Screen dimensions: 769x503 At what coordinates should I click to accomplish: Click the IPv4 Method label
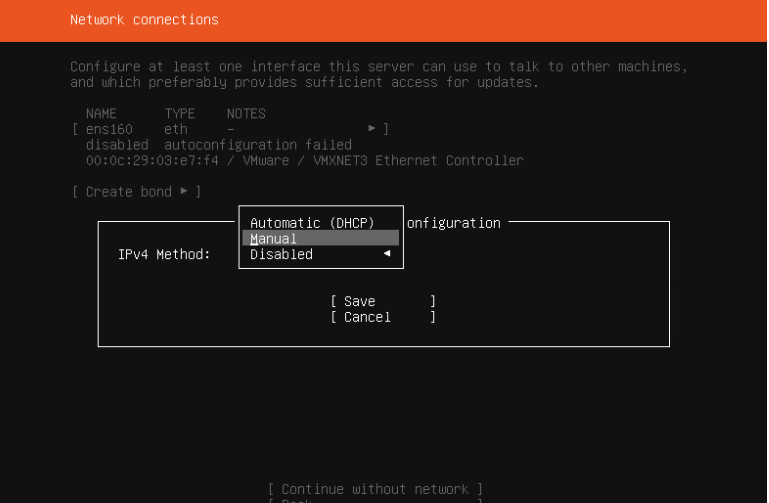[x=164, y=254]
